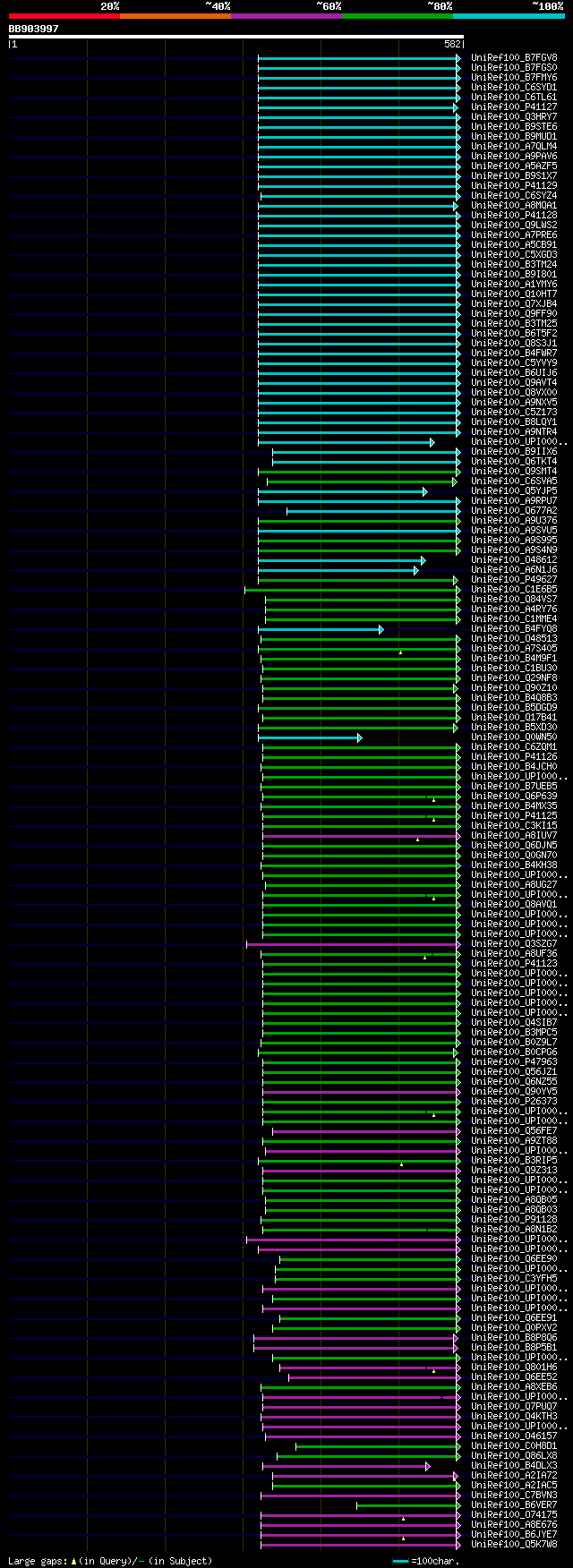Open the UniRef100_Q7PUQ7 entry
This screenshot has height=1568, width=573.
[x=514, y=1407]
